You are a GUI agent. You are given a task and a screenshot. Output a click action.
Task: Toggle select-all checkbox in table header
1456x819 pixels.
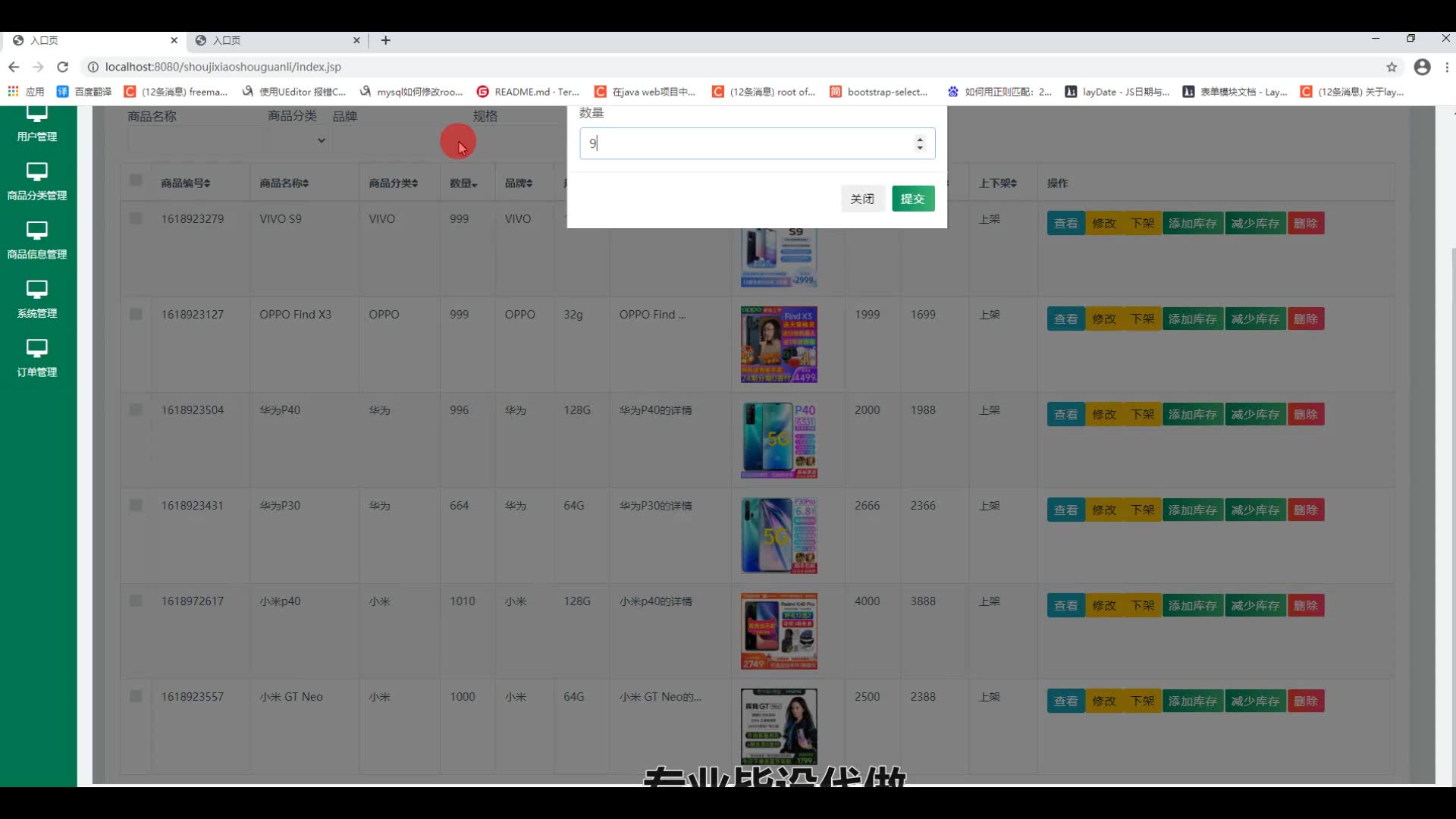pos(136,180)
